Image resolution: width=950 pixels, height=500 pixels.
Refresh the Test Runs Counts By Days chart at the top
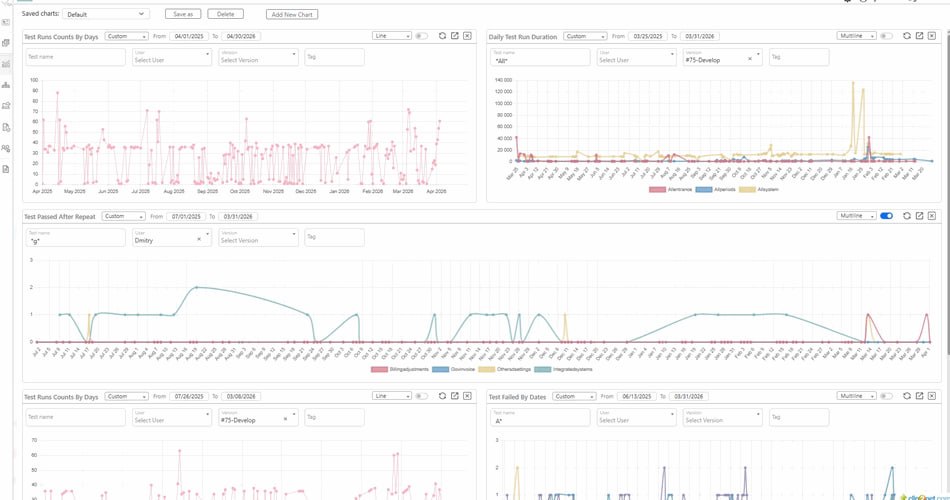[x=442, y=36]
